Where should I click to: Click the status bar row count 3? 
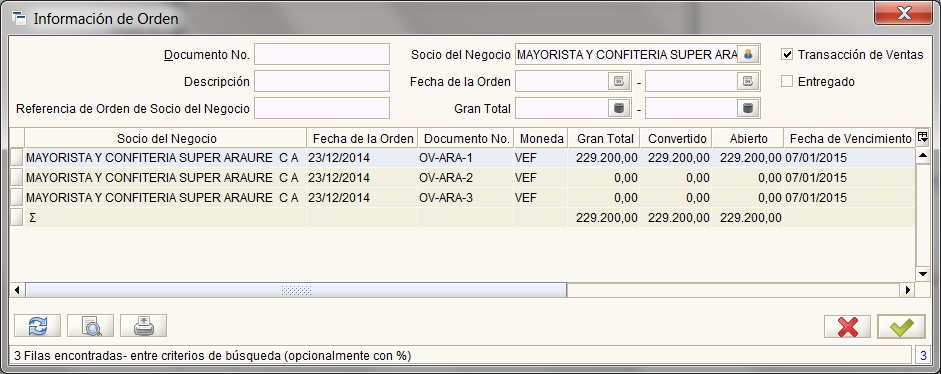(x=923, y=355)
